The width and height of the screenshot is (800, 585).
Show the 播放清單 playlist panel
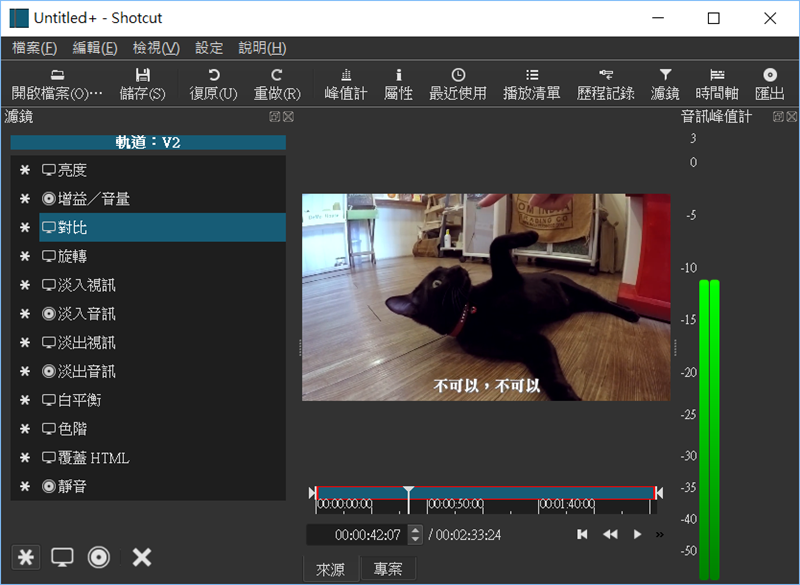pyautogui.click(x=532, y=75)
